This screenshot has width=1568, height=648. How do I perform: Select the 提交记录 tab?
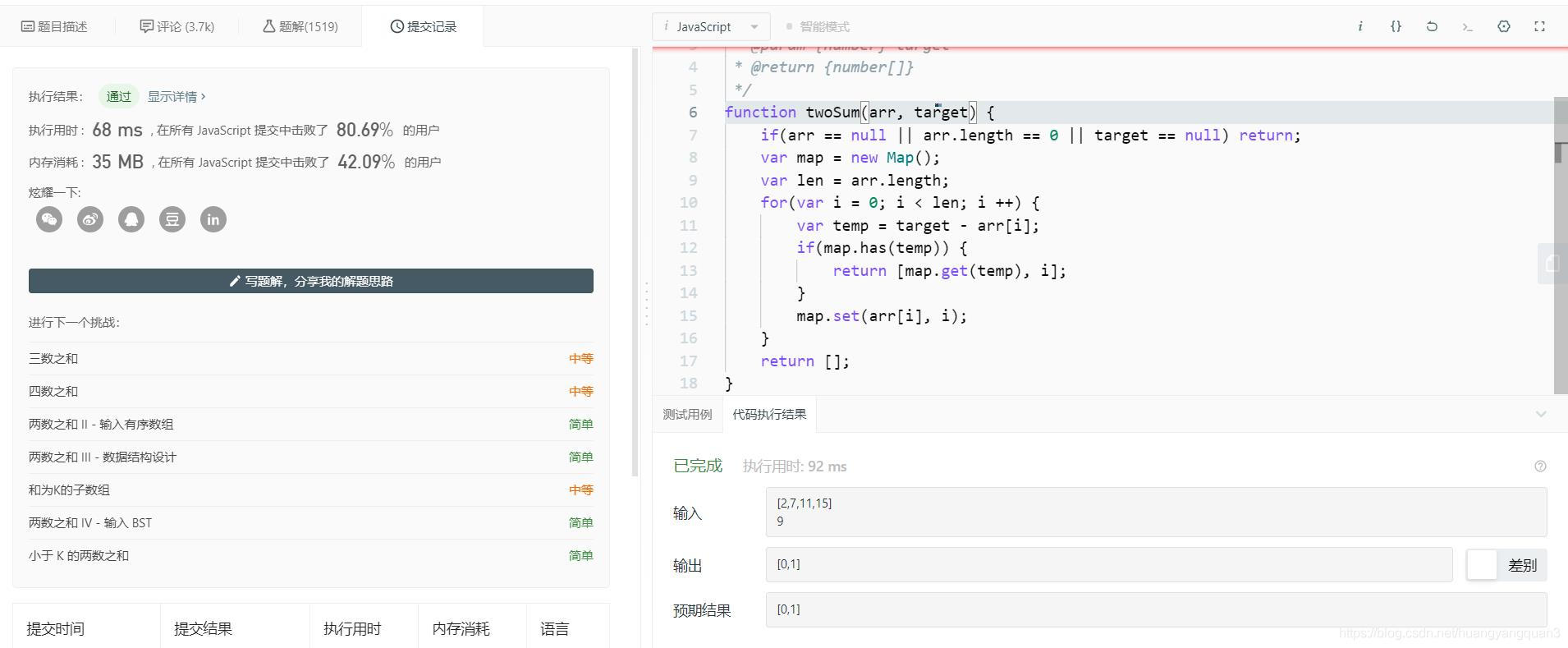(x=423, y=26)
